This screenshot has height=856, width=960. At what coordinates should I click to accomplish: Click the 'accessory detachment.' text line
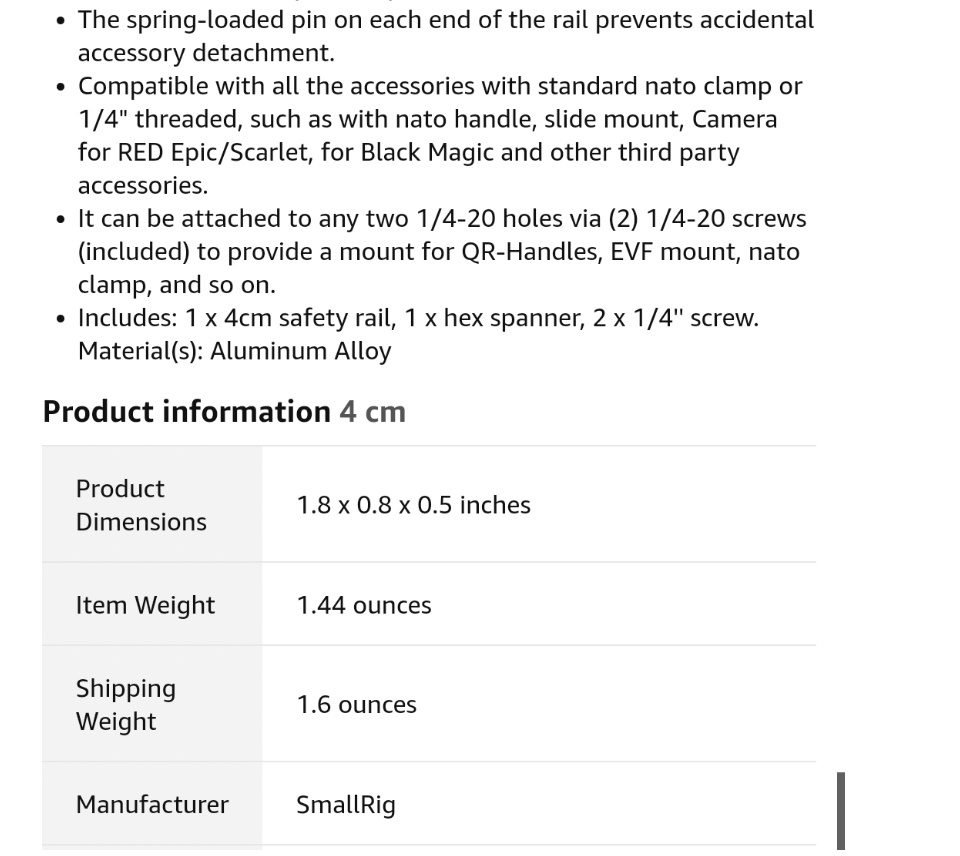206,53
